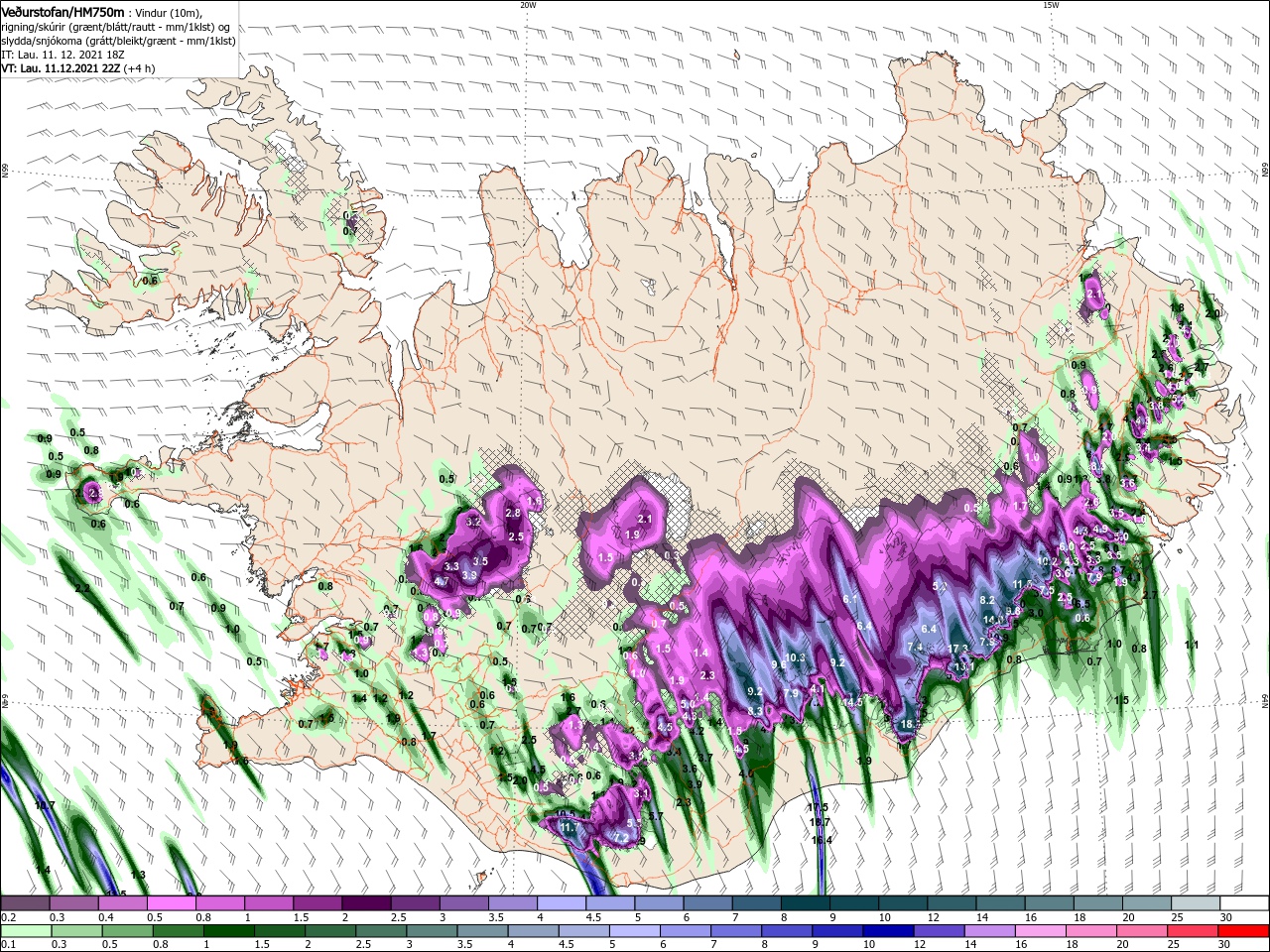Select the slate blue 6 swatch on snow scale
Screen dimensions: 1270x952
(x=706, y=902)
